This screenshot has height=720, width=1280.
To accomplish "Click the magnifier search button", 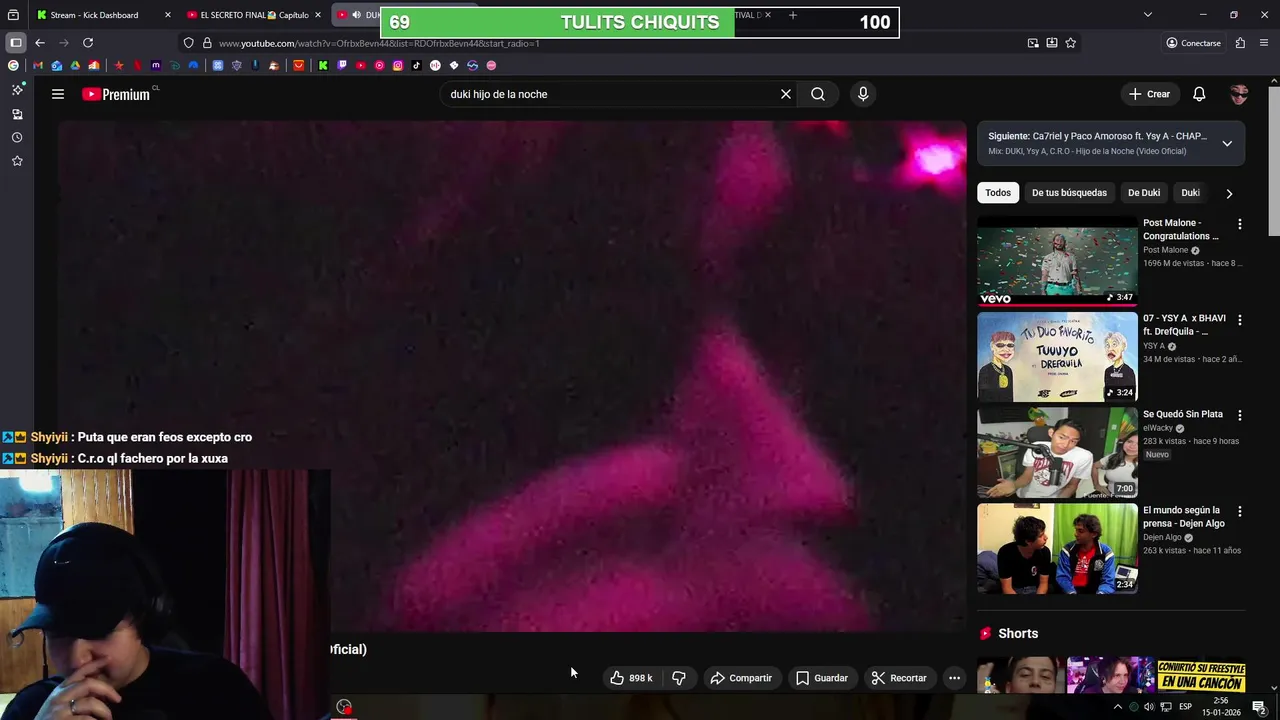I will 818,94.
